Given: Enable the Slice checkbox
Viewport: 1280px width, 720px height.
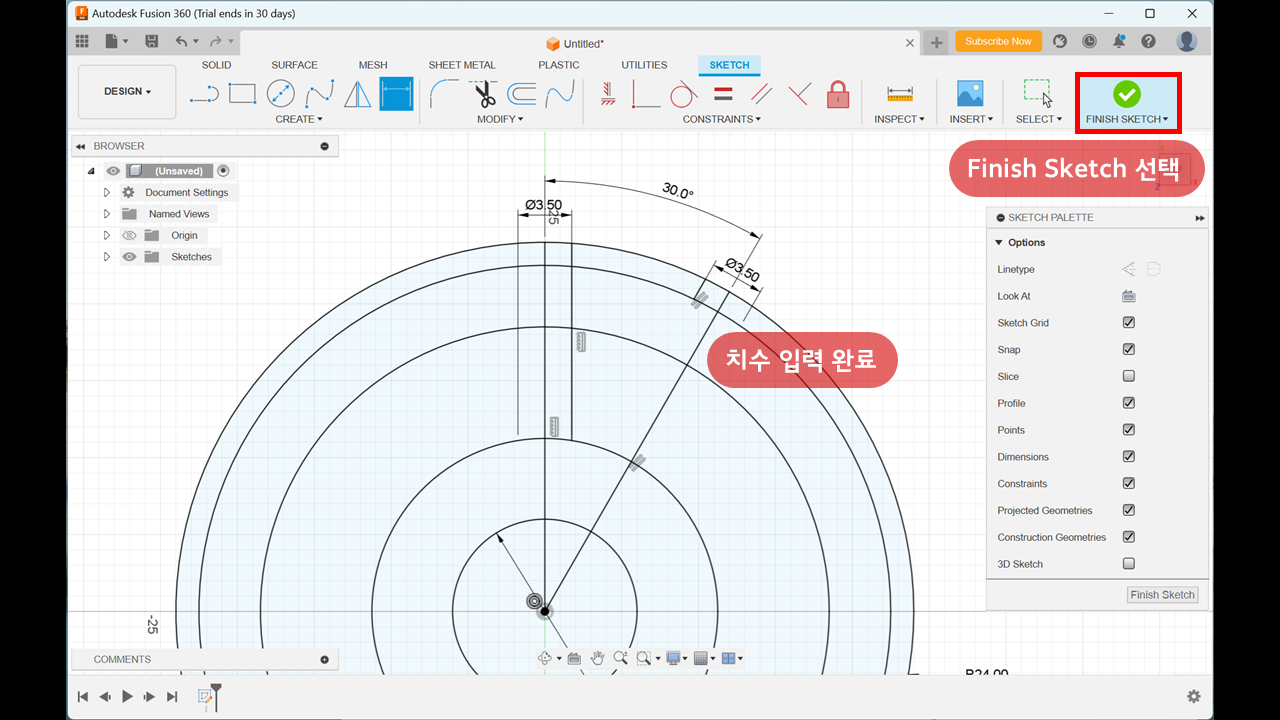Looking at the screenshot, I should [1129, 376].
